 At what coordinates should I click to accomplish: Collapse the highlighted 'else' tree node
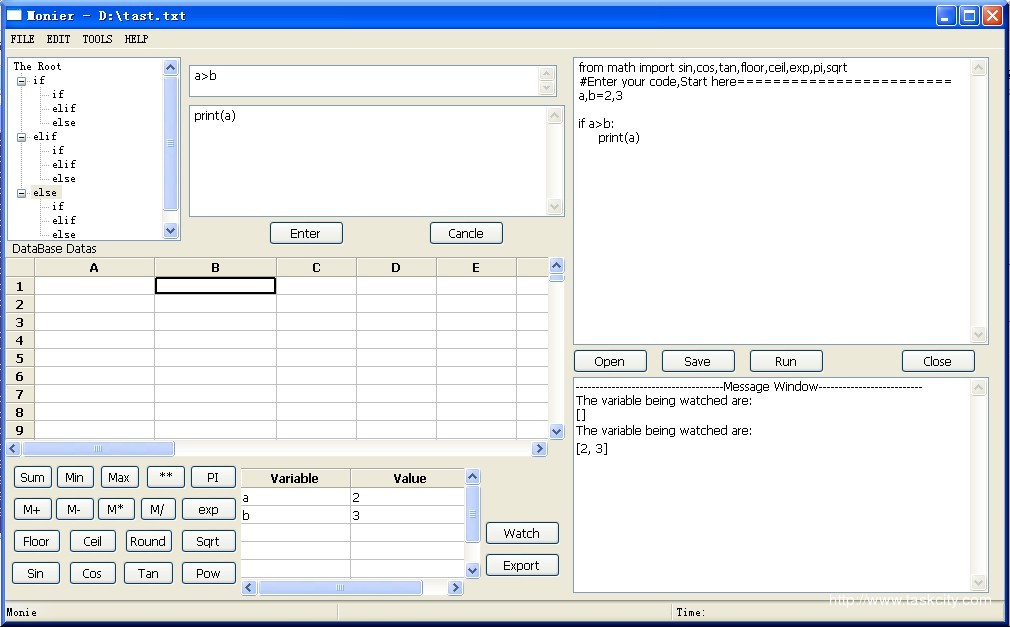[21, 193]
